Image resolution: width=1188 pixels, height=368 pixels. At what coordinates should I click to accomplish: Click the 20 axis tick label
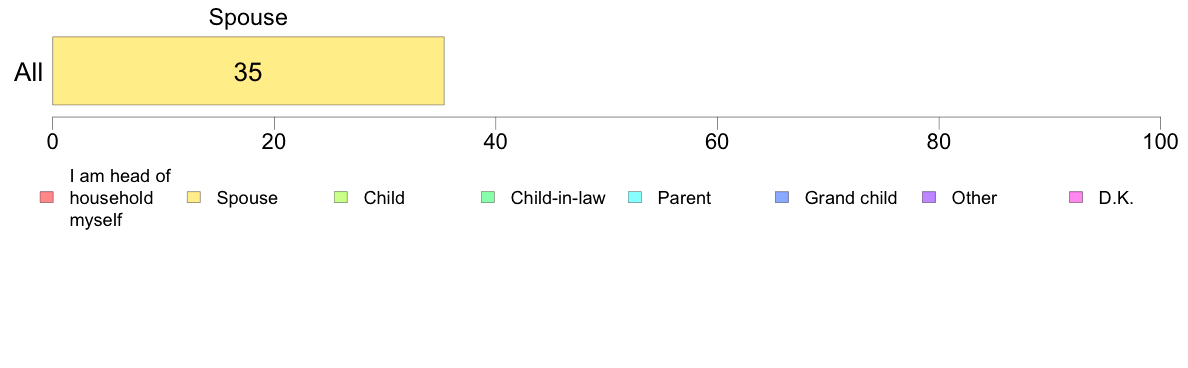click(x=274, y=142)
